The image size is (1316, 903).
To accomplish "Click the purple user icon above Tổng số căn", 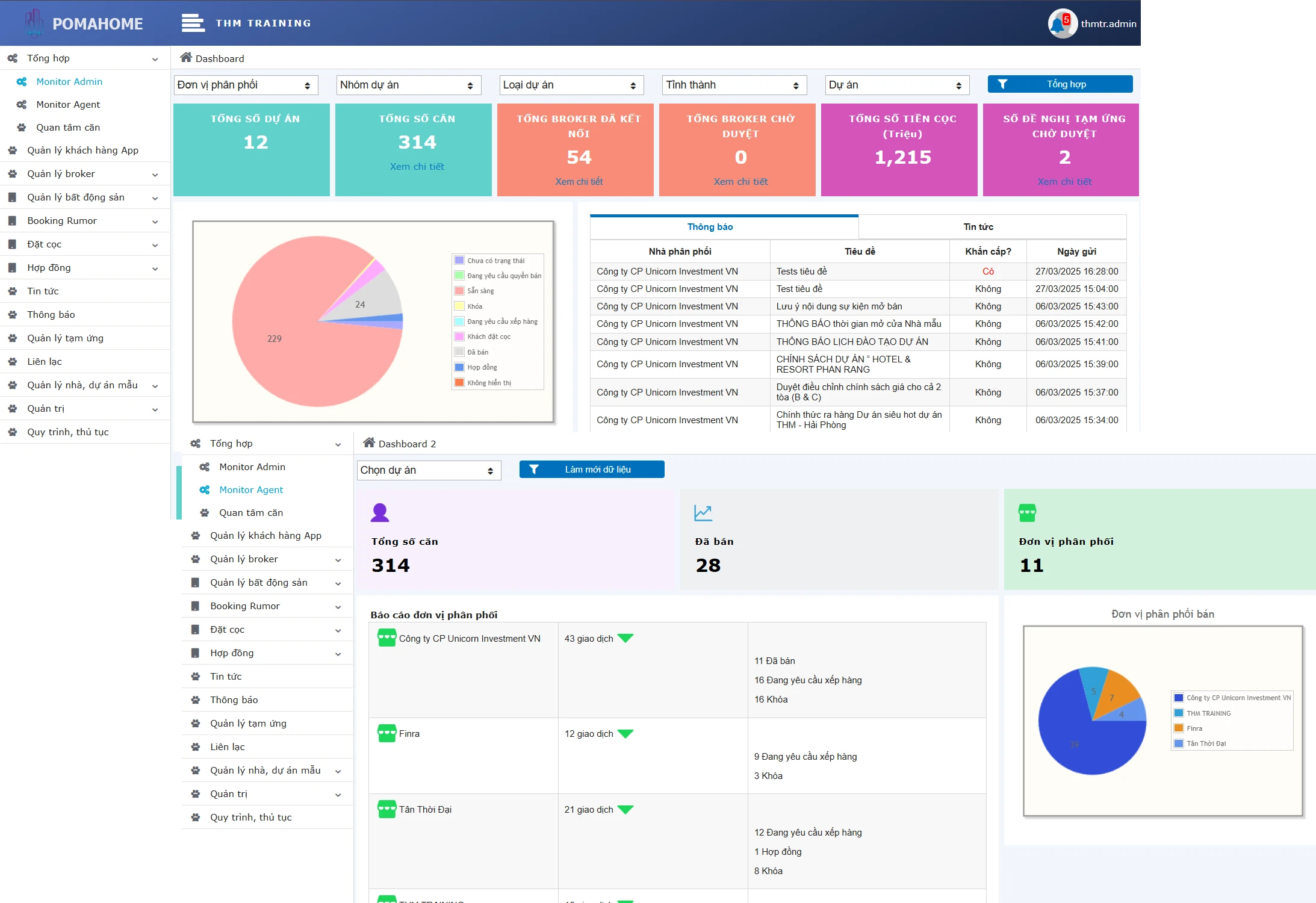I will tap(380, 512).
